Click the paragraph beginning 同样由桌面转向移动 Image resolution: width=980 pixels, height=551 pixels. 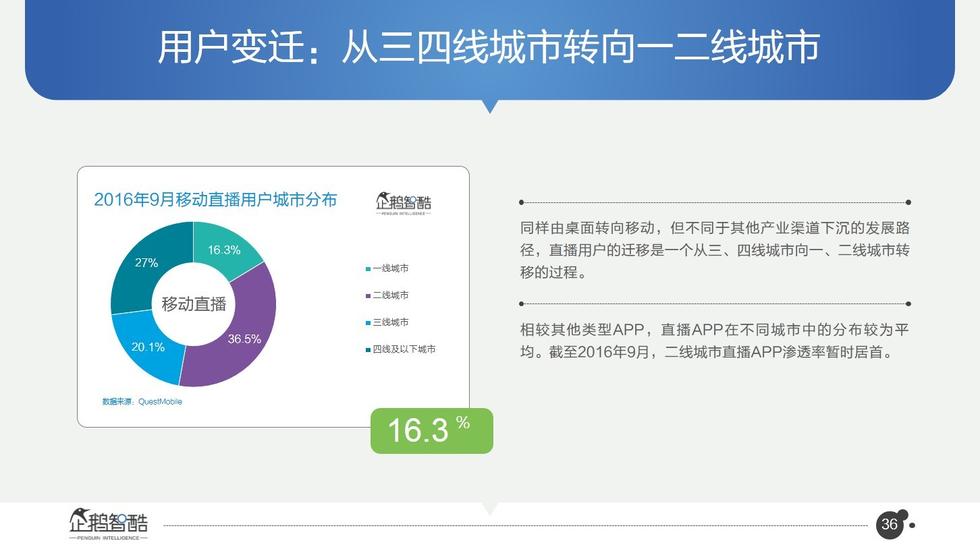pyautogui.click(x=714, y=250)
